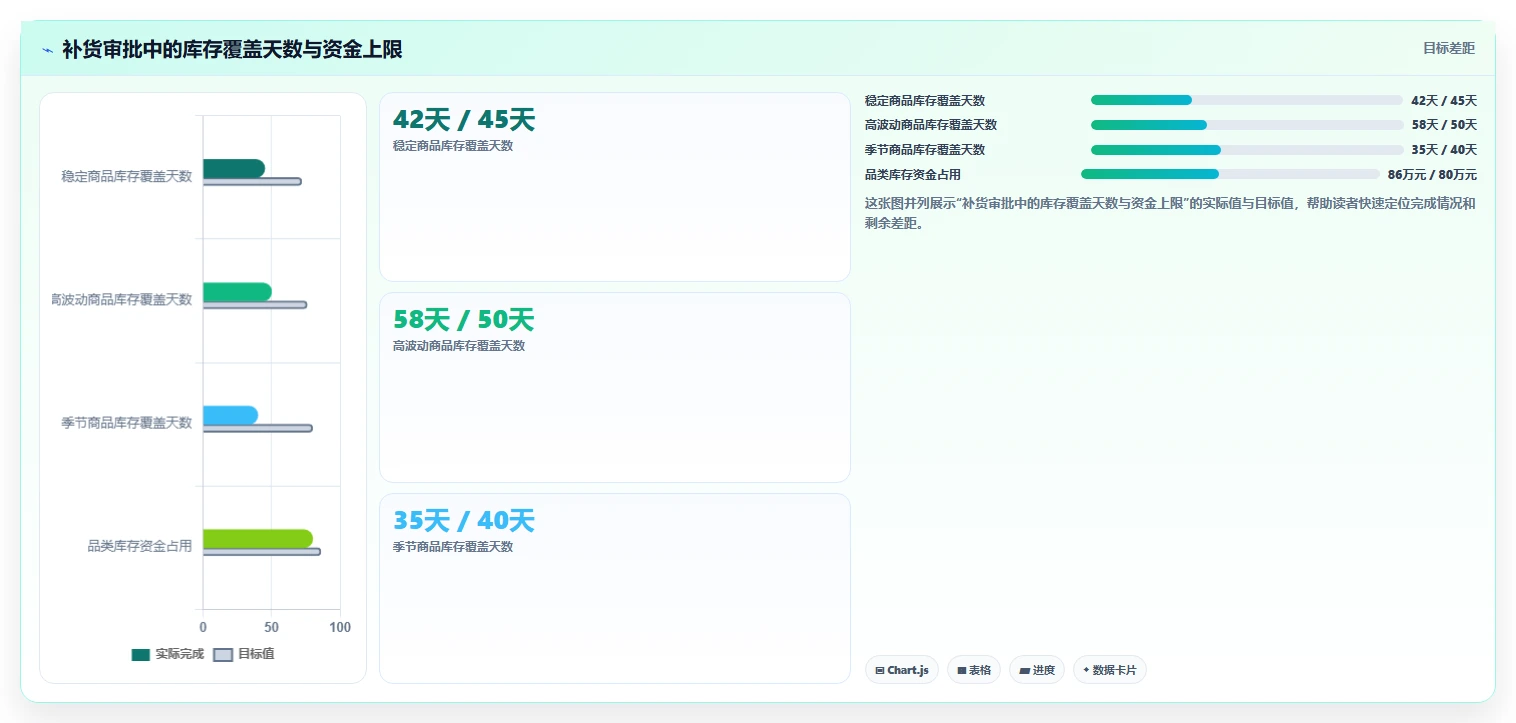Viewport: 1516px width, 723px height.
Task: Click the 品类库存资金占用 label in progress list
Action: pyautogui.click(x=913, y=175)
